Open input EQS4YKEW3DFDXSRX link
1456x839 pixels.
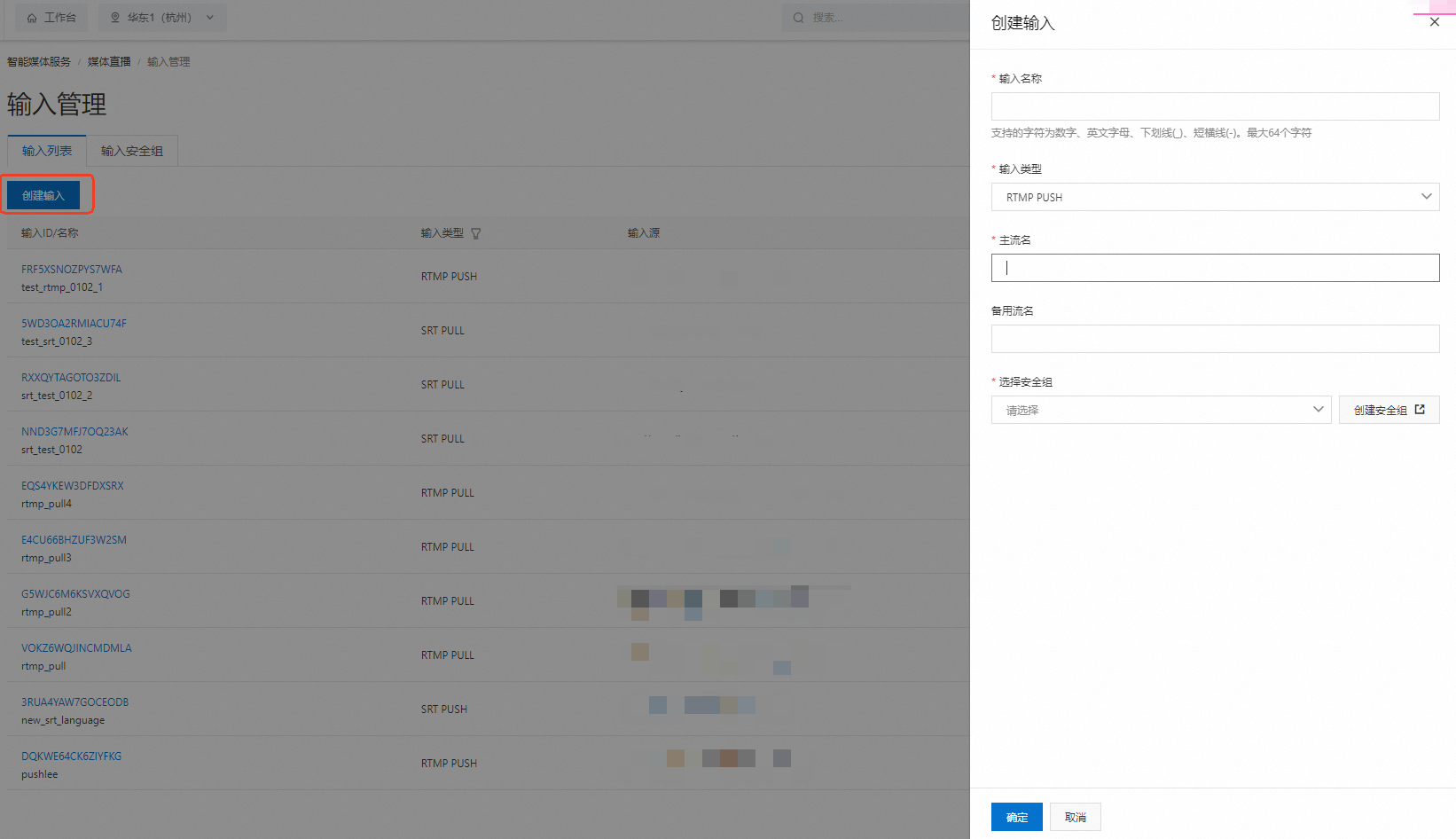point(73,485)
